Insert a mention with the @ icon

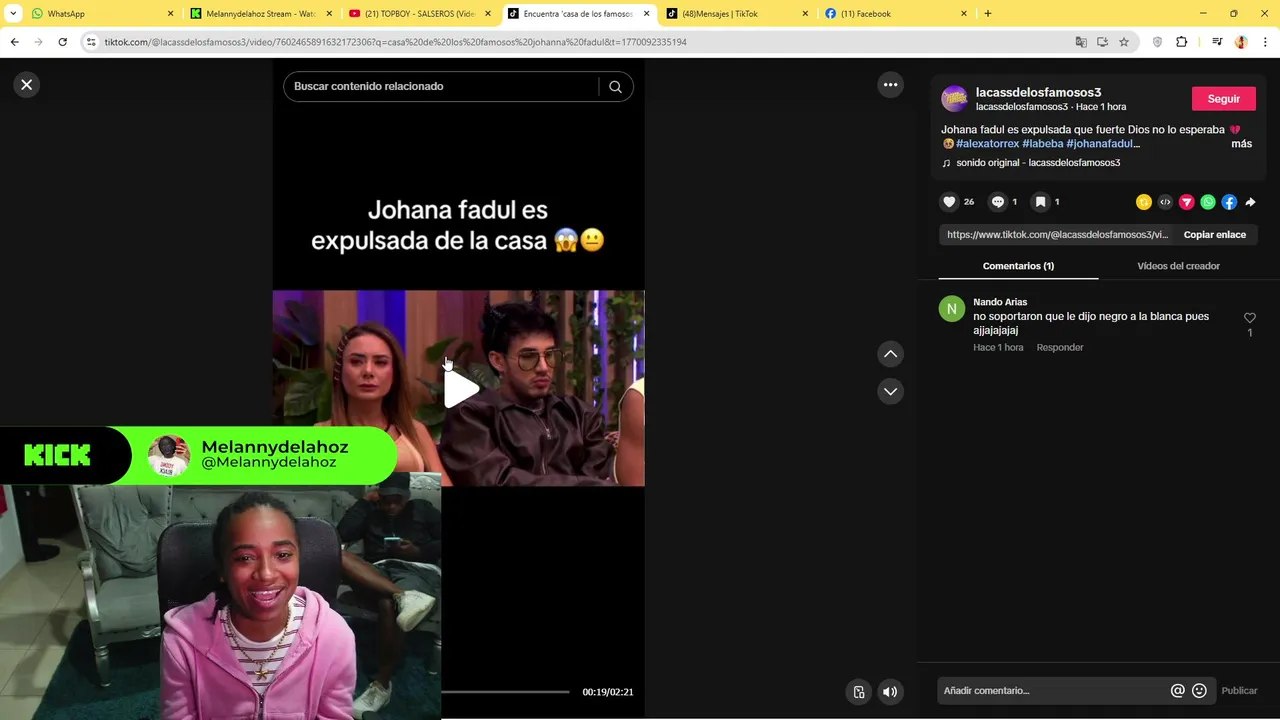(1177, 691)
